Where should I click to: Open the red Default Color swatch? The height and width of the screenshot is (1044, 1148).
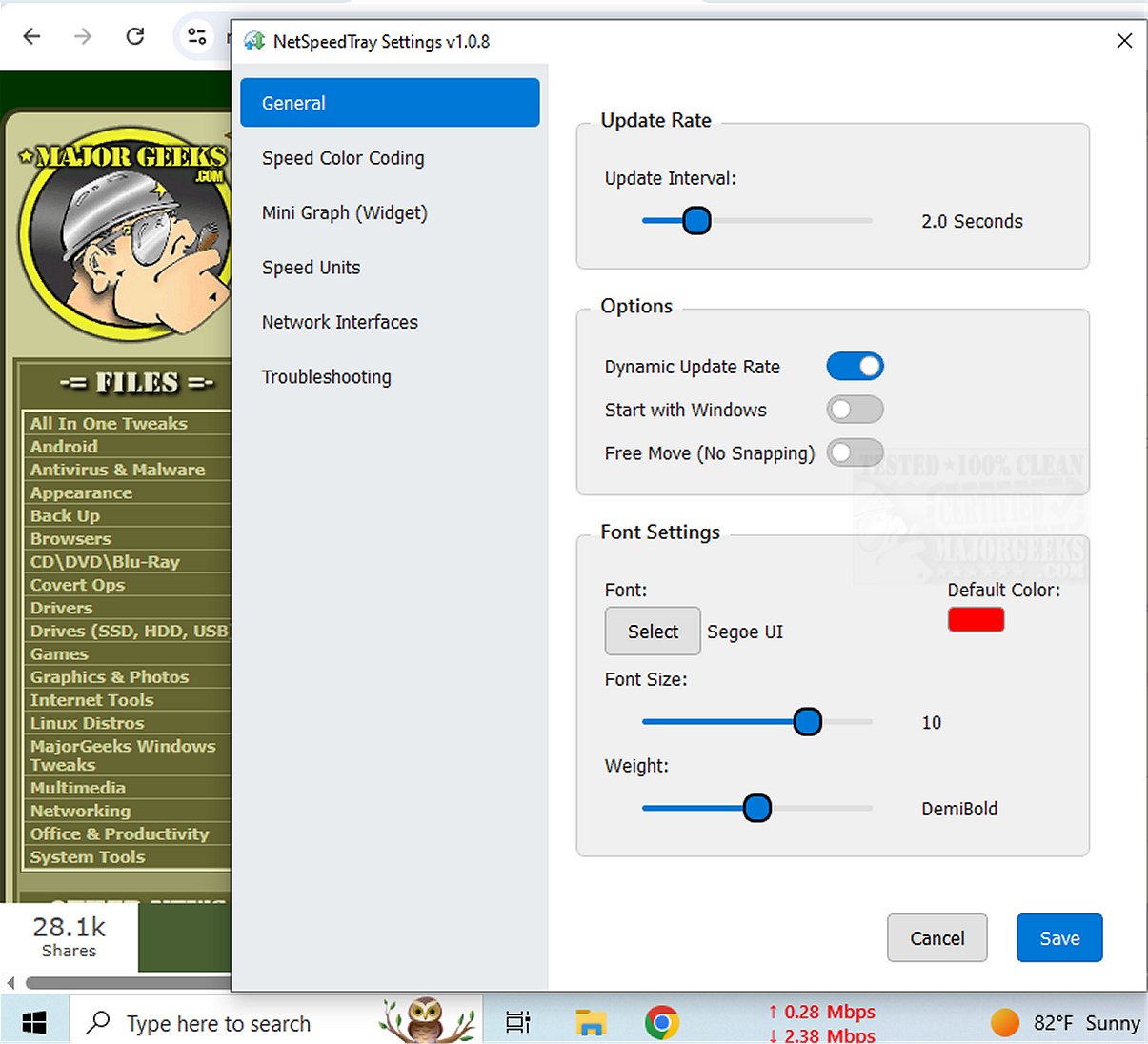coord(976,619)
